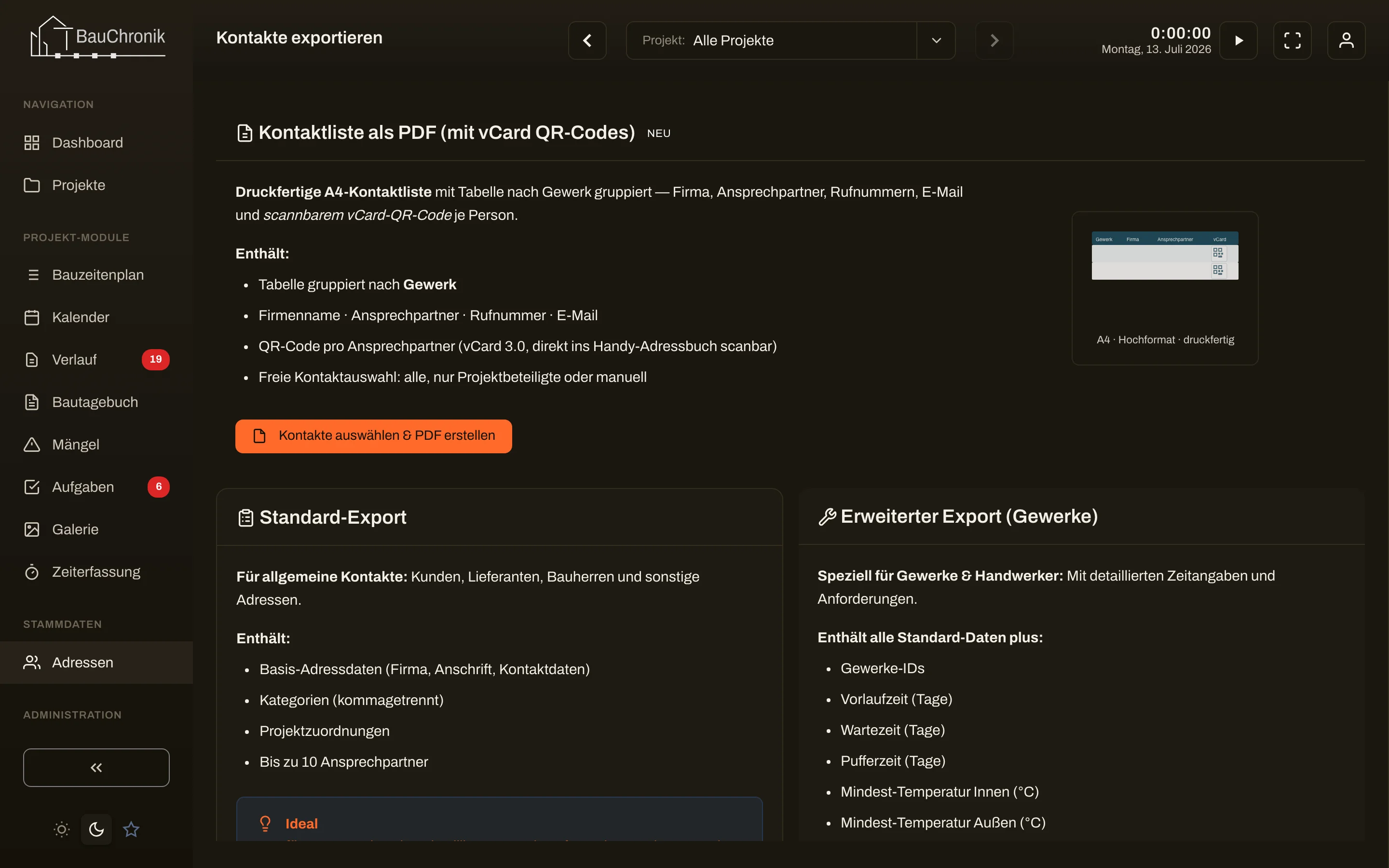Open Dashboard in the navigation
The width and height of the screenshot is (1389, 868).
[x=96, y=143]
